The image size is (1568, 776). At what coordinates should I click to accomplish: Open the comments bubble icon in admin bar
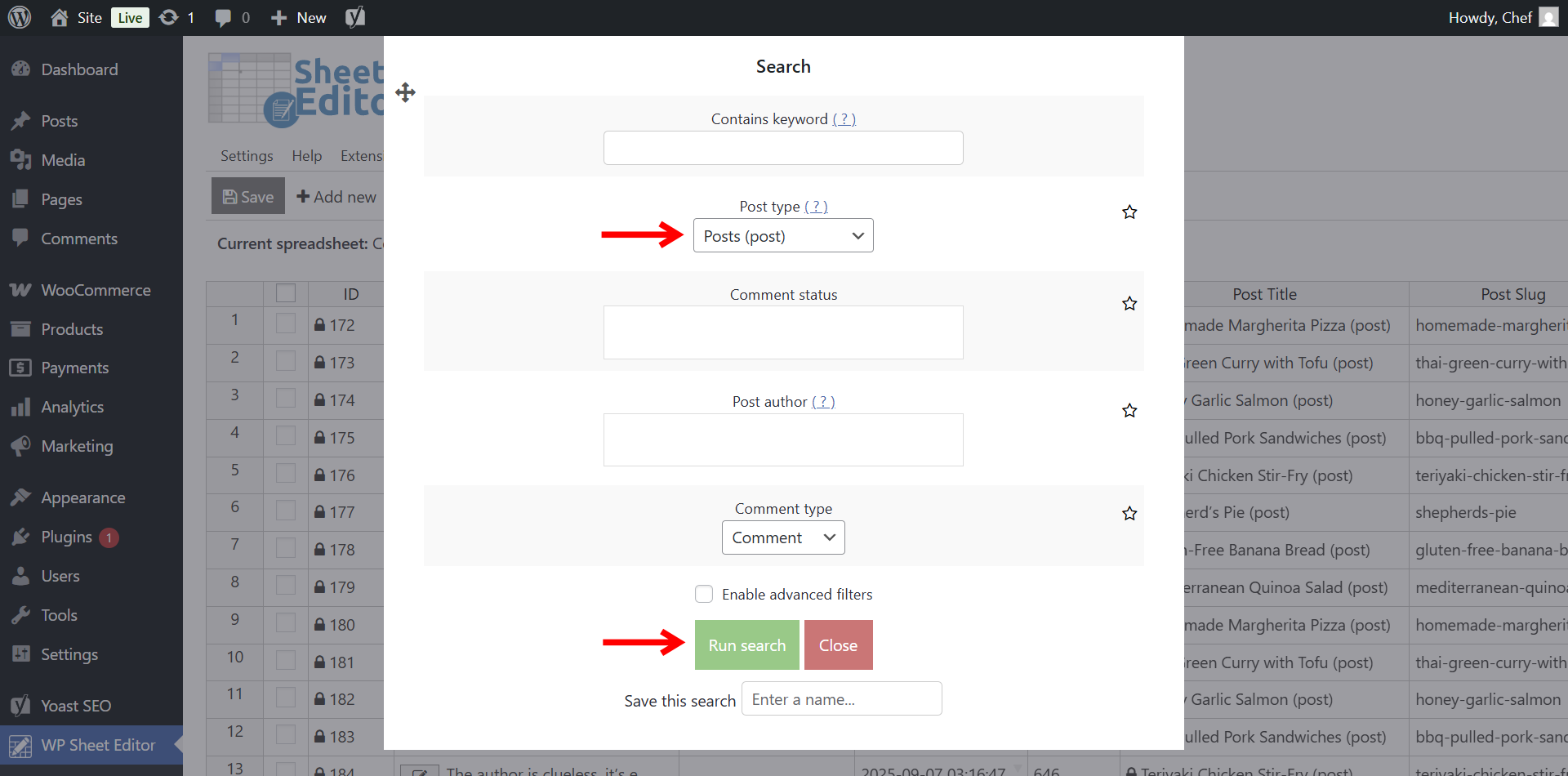click(223, 18)
